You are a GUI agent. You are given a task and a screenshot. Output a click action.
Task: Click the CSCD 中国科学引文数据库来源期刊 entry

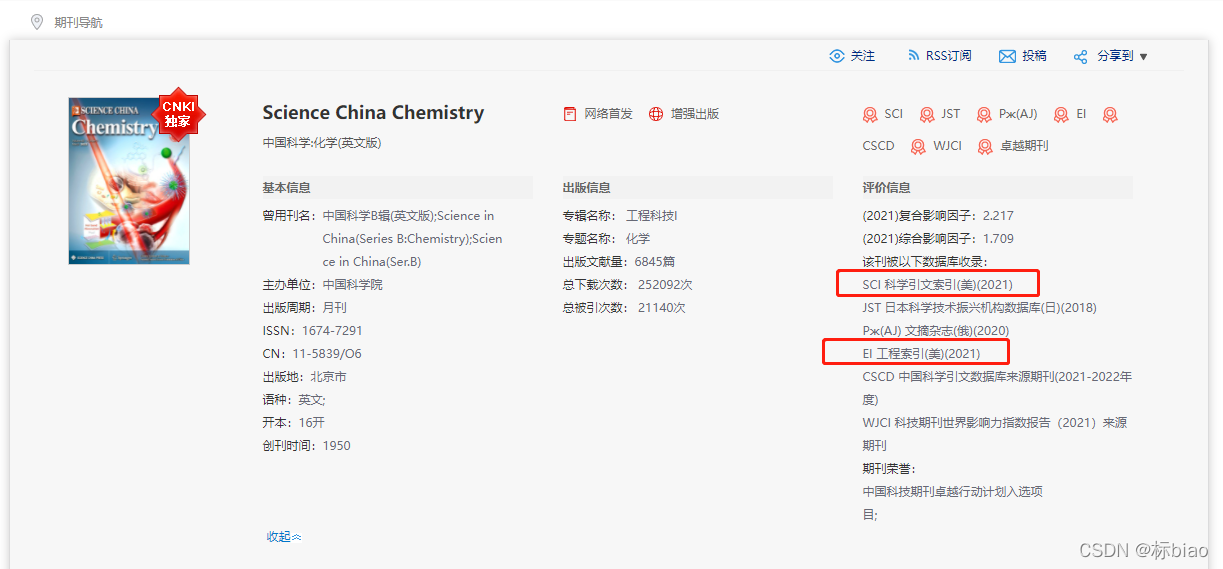pyautogui.click(x=997, y=388)
